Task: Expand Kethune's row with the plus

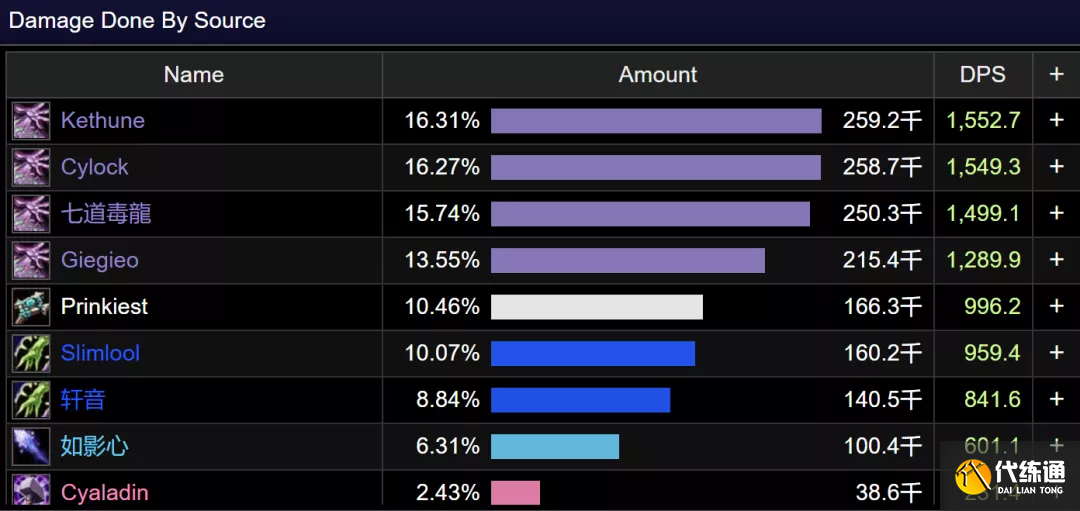Action: (x=1056, y=120)
